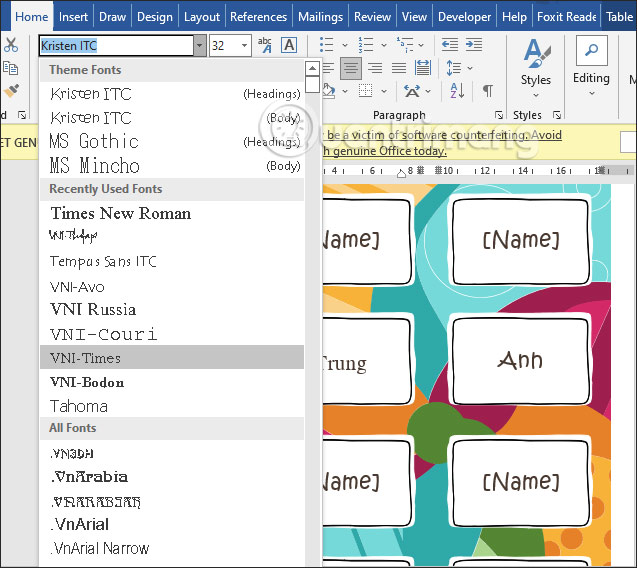This screenshot has width=637, height=568.
Task: Click the Multilevel List icon
Action: pos(405,45)
